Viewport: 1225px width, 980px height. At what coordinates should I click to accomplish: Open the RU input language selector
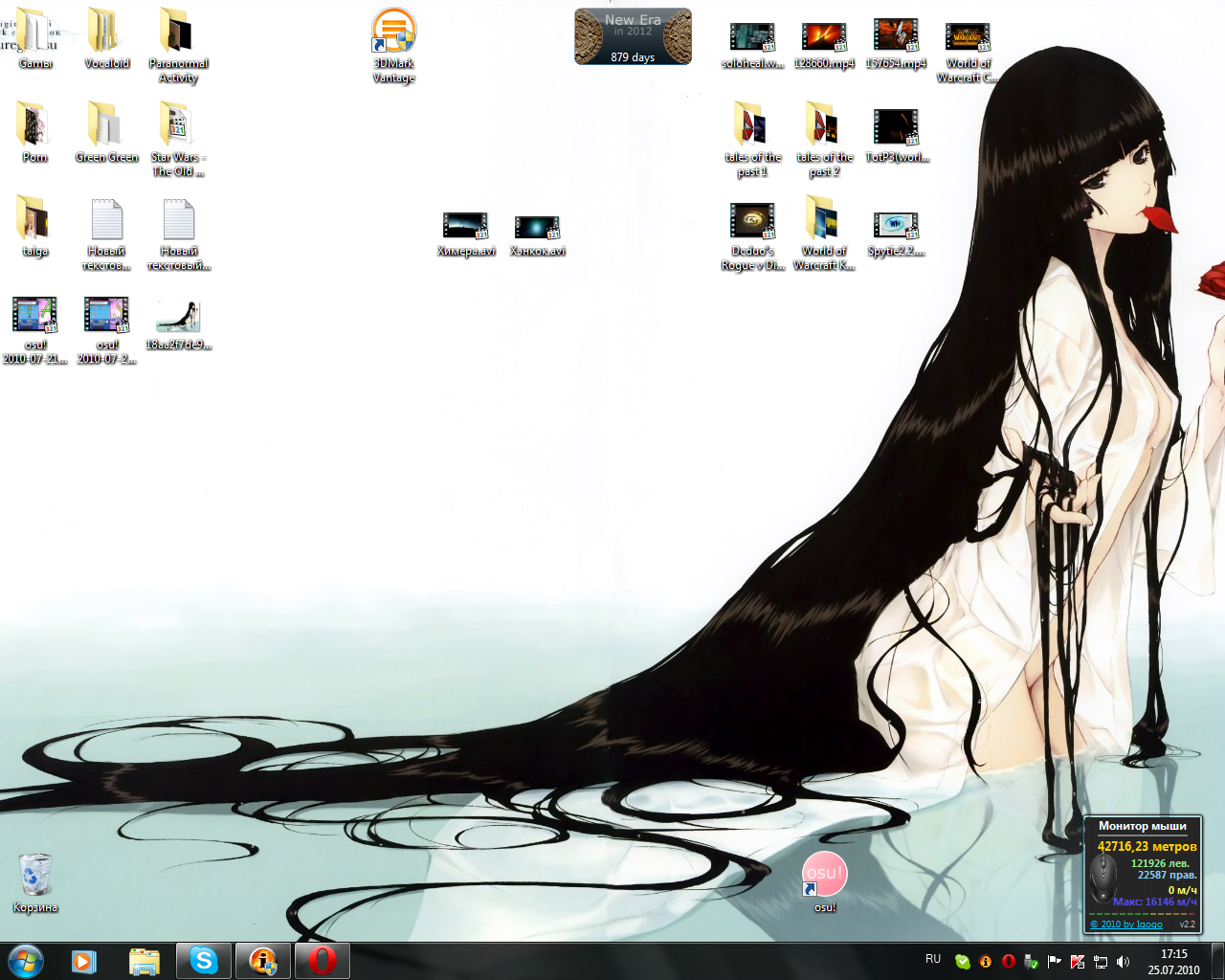933,959
